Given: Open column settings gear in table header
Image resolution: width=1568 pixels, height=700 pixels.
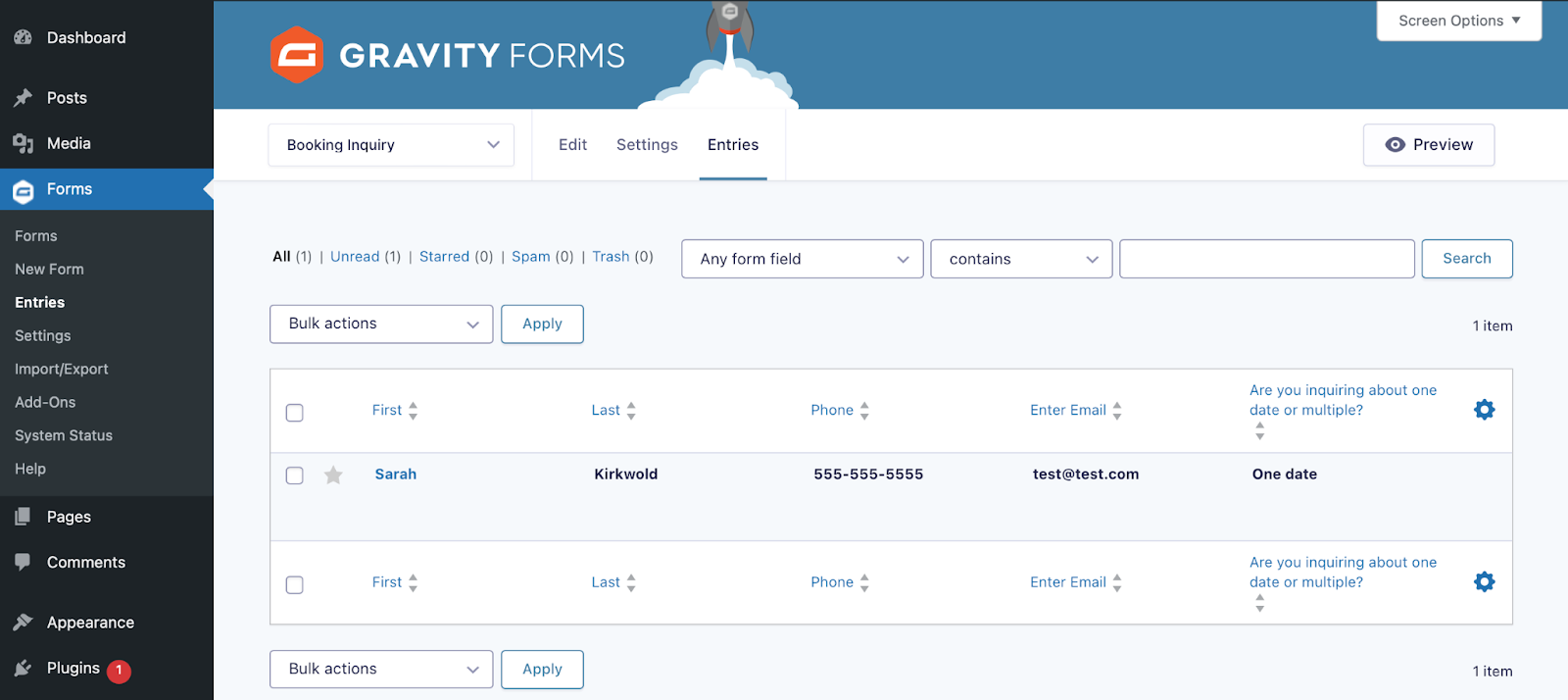Looking at the screenshot, I should pos(1485,410).
